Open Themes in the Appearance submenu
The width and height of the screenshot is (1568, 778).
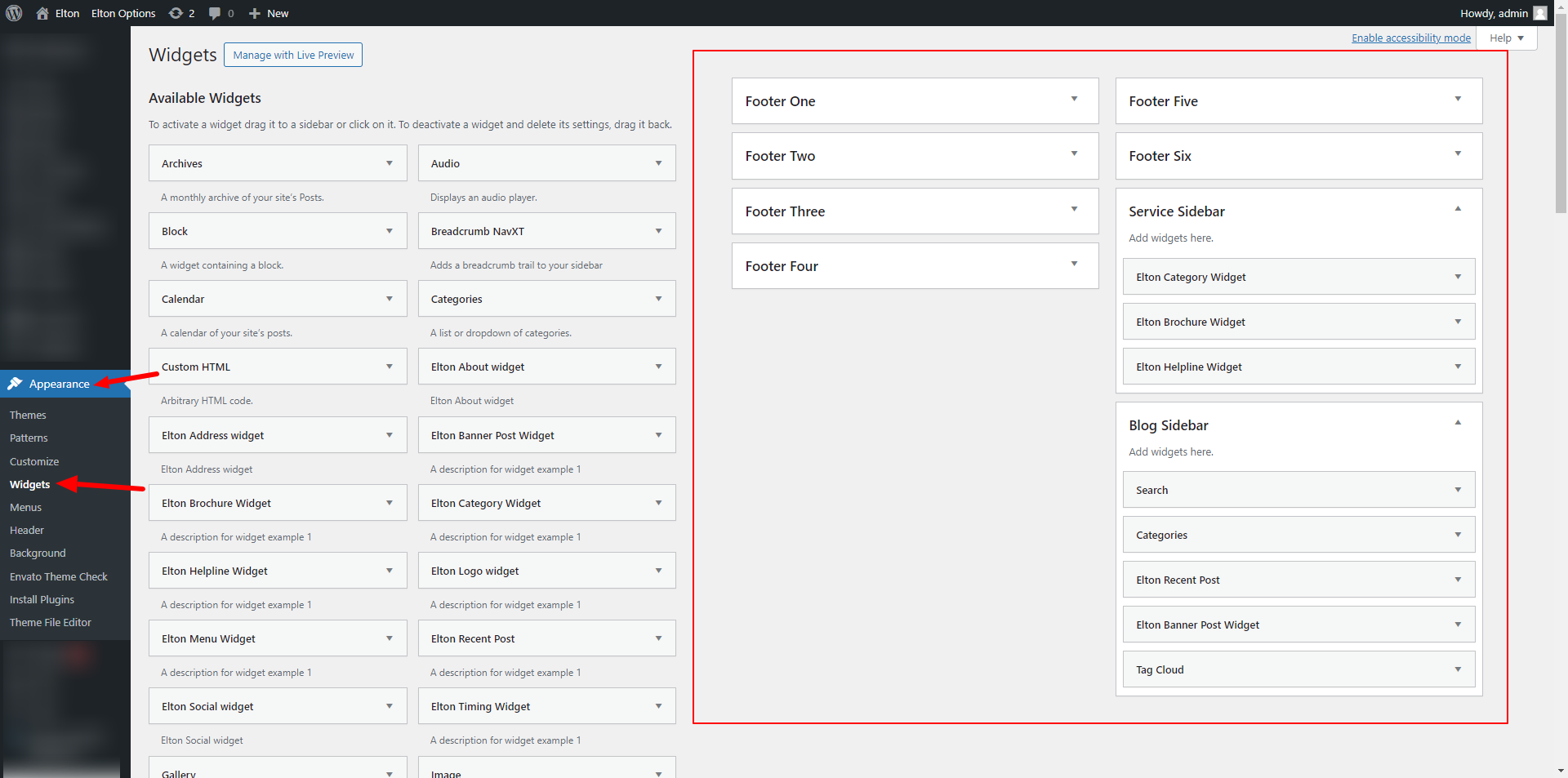coord(28,415)
